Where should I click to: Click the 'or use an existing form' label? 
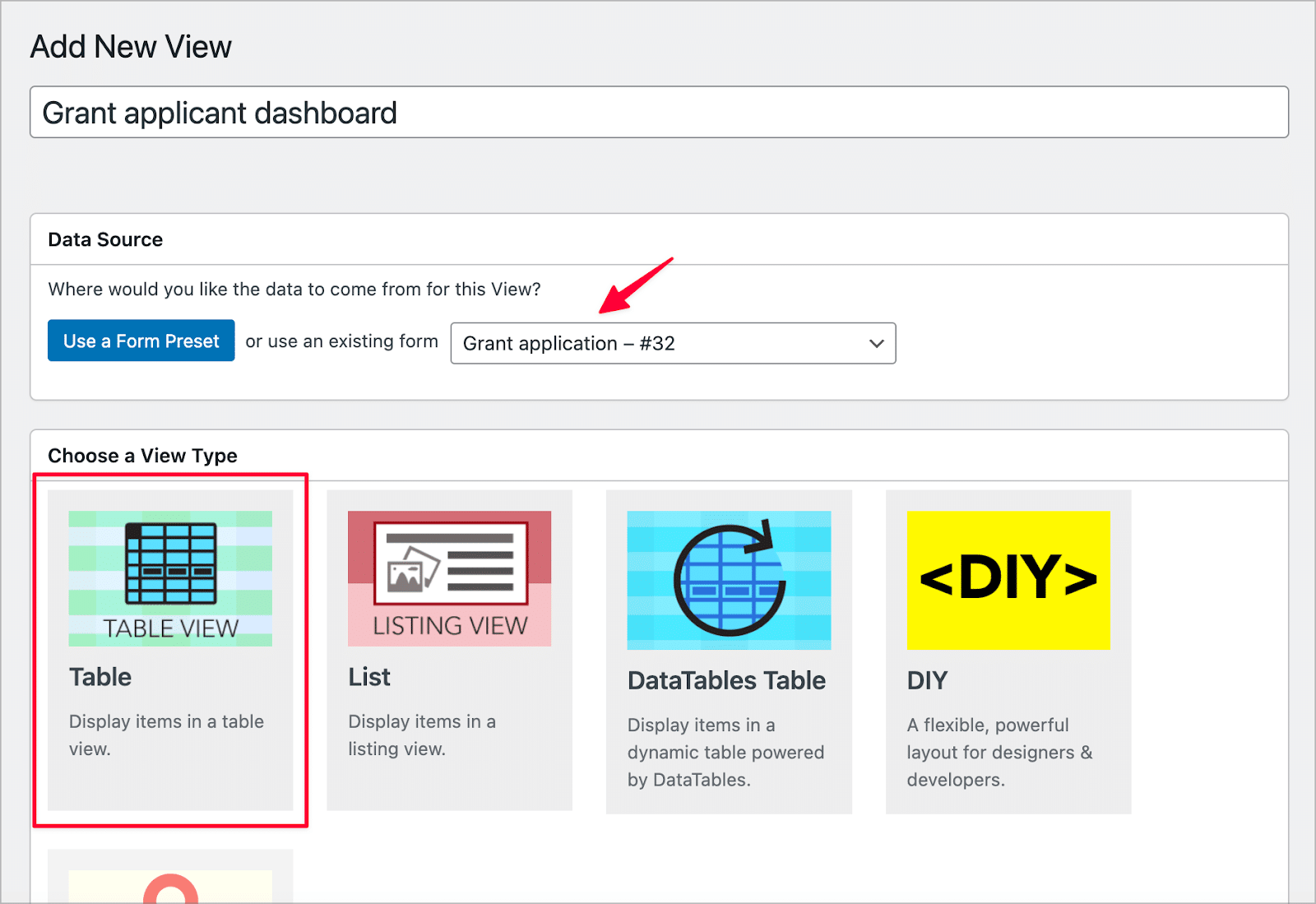coord(341,341)
